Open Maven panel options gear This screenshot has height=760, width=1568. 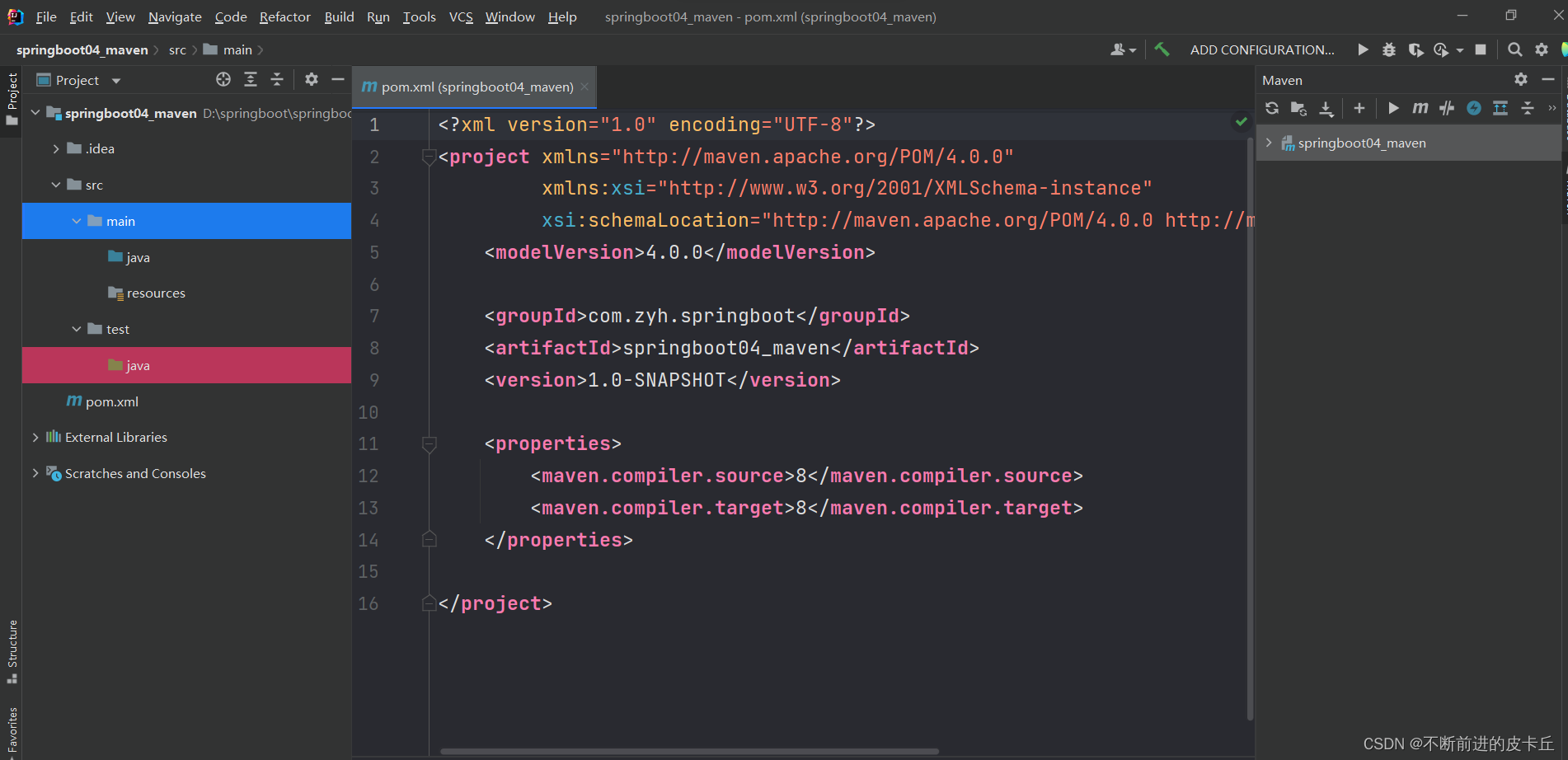coord(1521,79)
